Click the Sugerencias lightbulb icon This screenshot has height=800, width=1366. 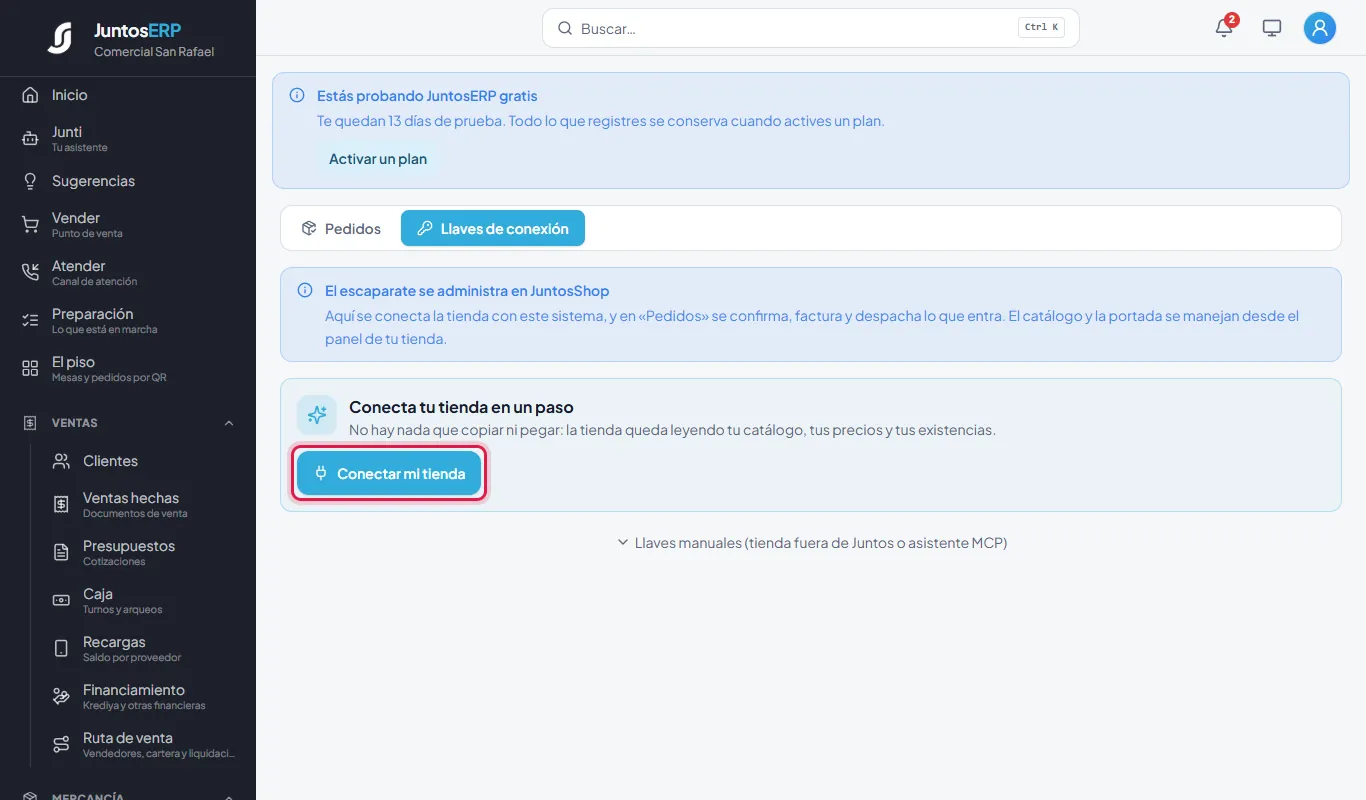tap(30, 181)
